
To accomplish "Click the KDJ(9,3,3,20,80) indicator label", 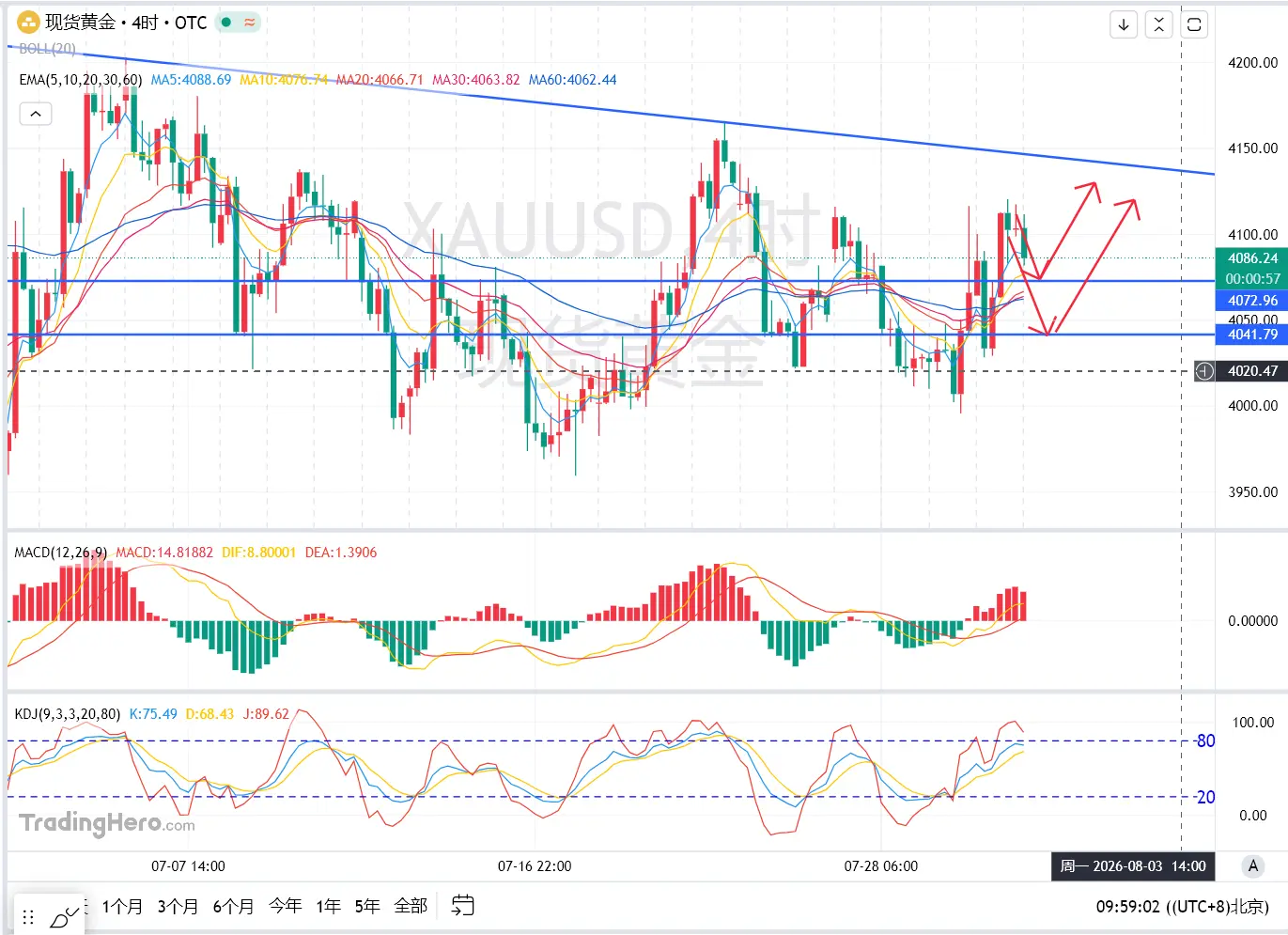I will pyautogui.click(x=68, y=714).
